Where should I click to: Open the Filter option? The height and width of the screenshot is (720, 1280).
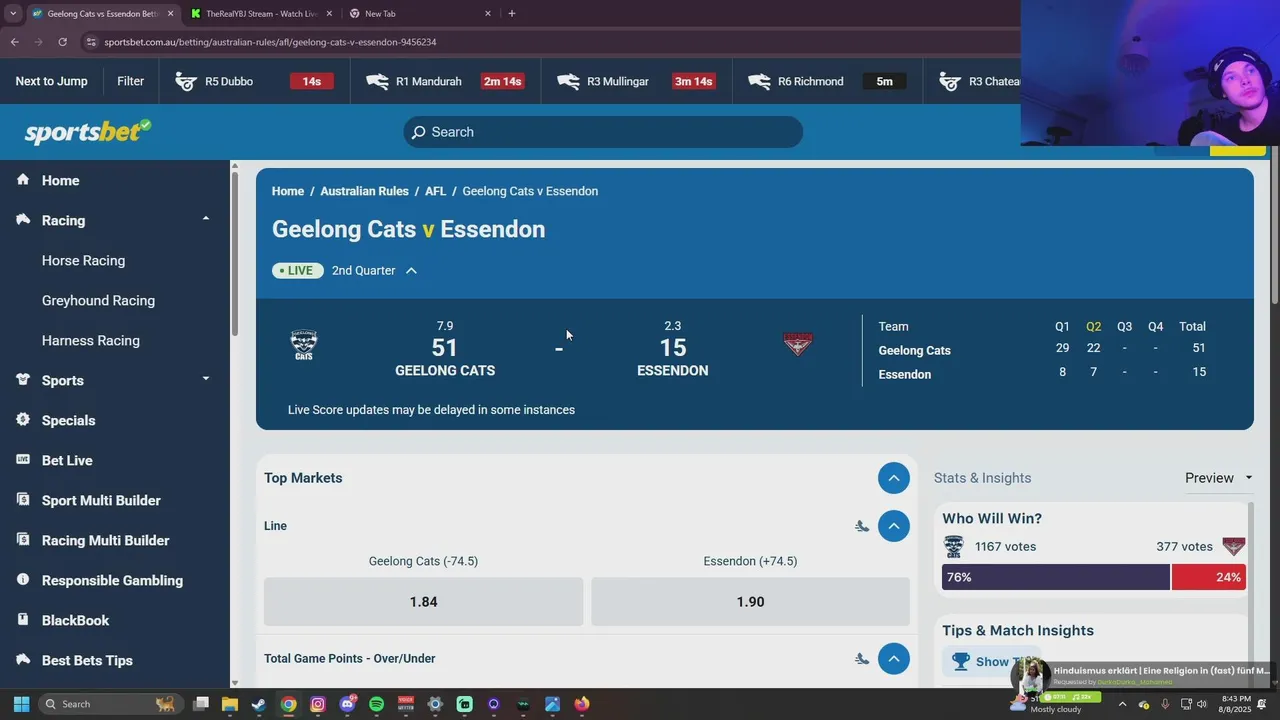pos(130,81)
